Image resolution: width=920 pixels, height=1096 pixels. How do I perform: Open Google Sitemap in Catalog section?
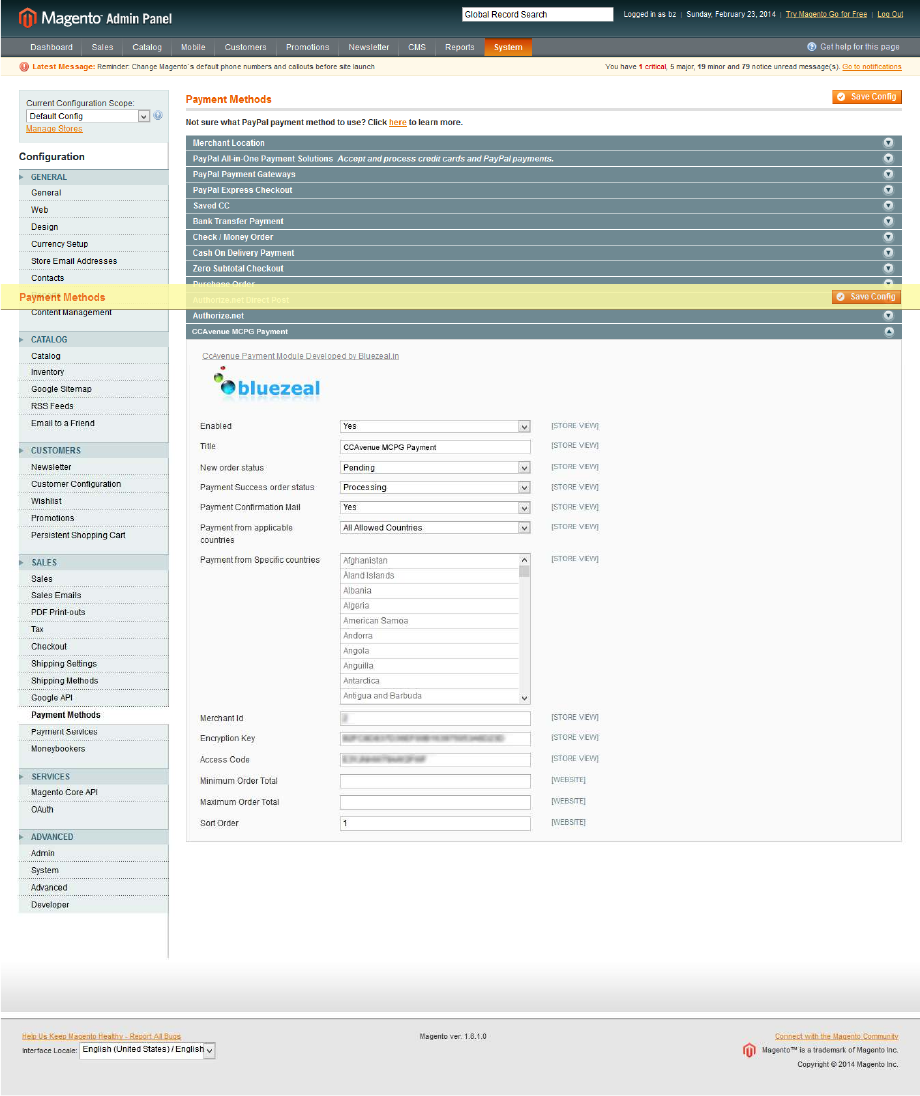pos(62,389)
